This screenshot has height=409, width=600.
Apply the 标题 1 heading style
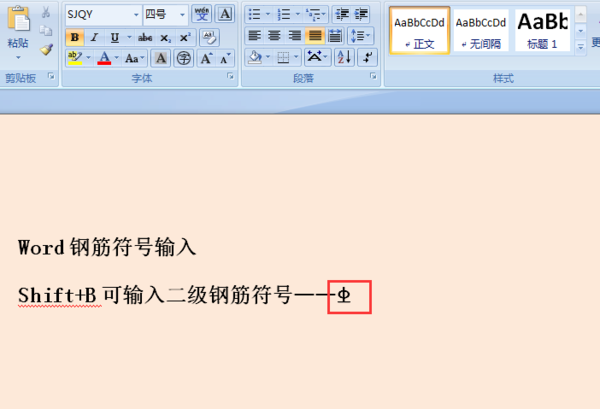click(x=542, y=31)
